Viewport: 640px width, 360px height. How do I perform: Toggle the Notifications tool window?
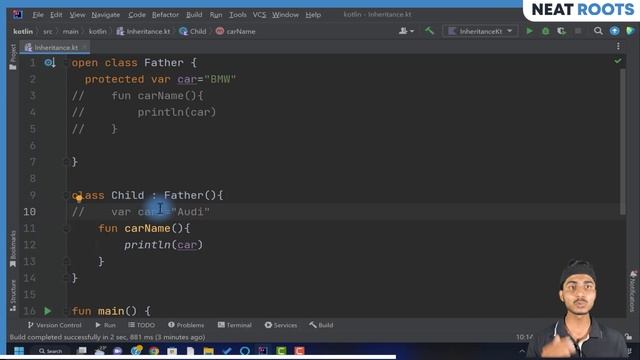[x=633, y=291]
